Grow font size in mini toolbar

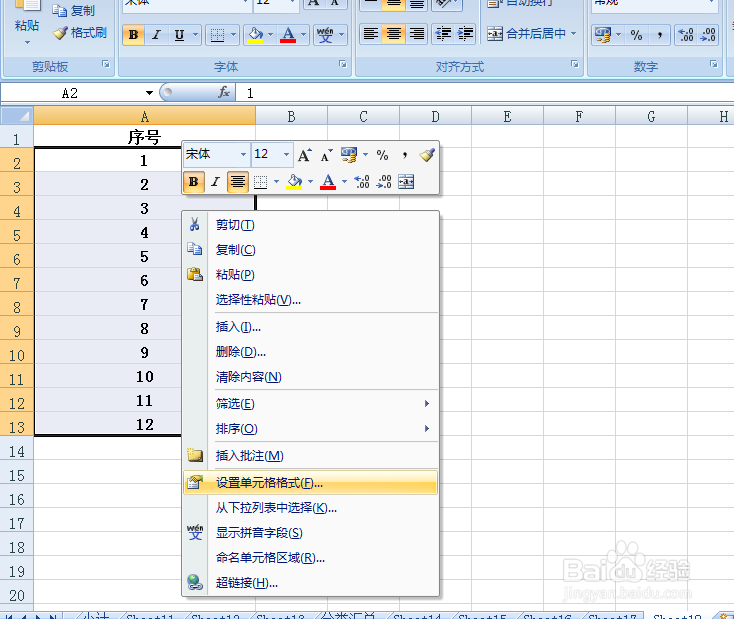pos(305,155)
